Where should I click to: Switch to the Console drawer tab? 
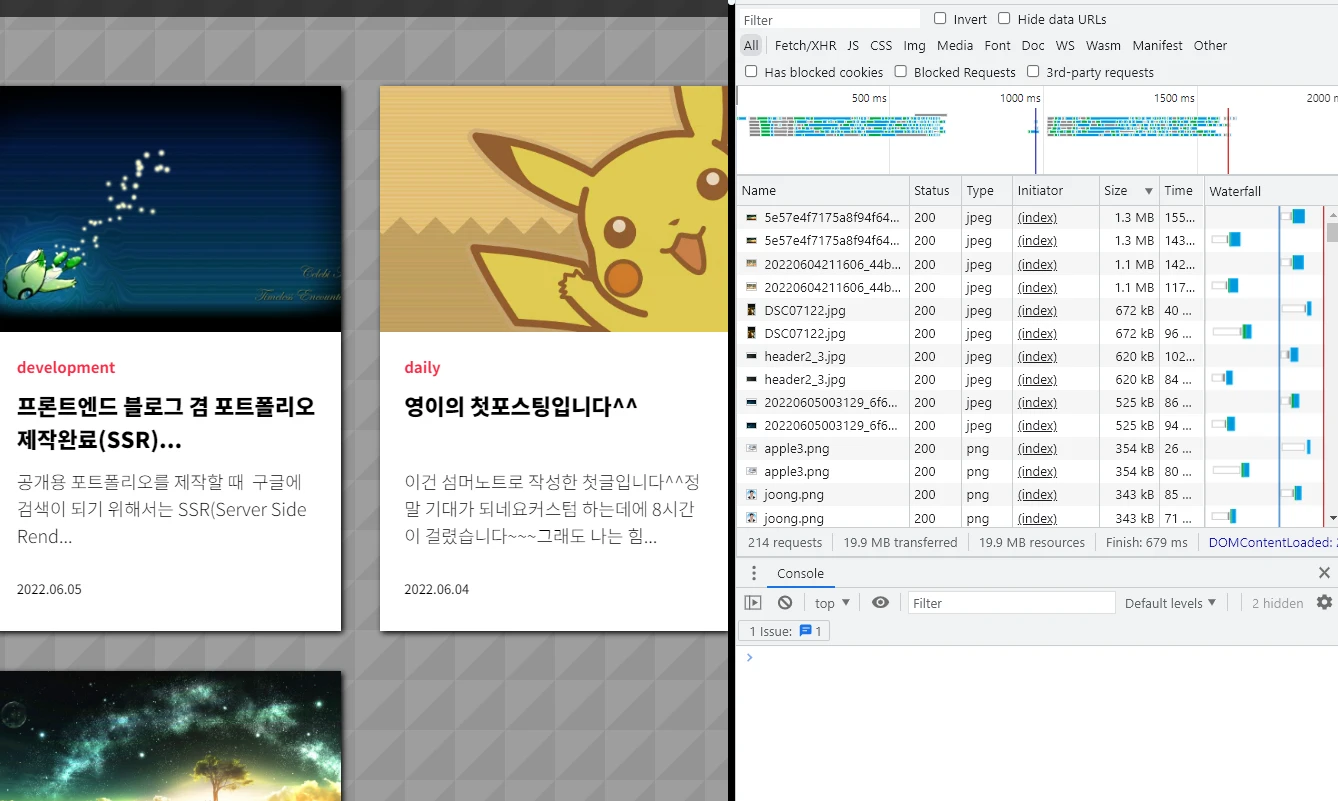800,573
